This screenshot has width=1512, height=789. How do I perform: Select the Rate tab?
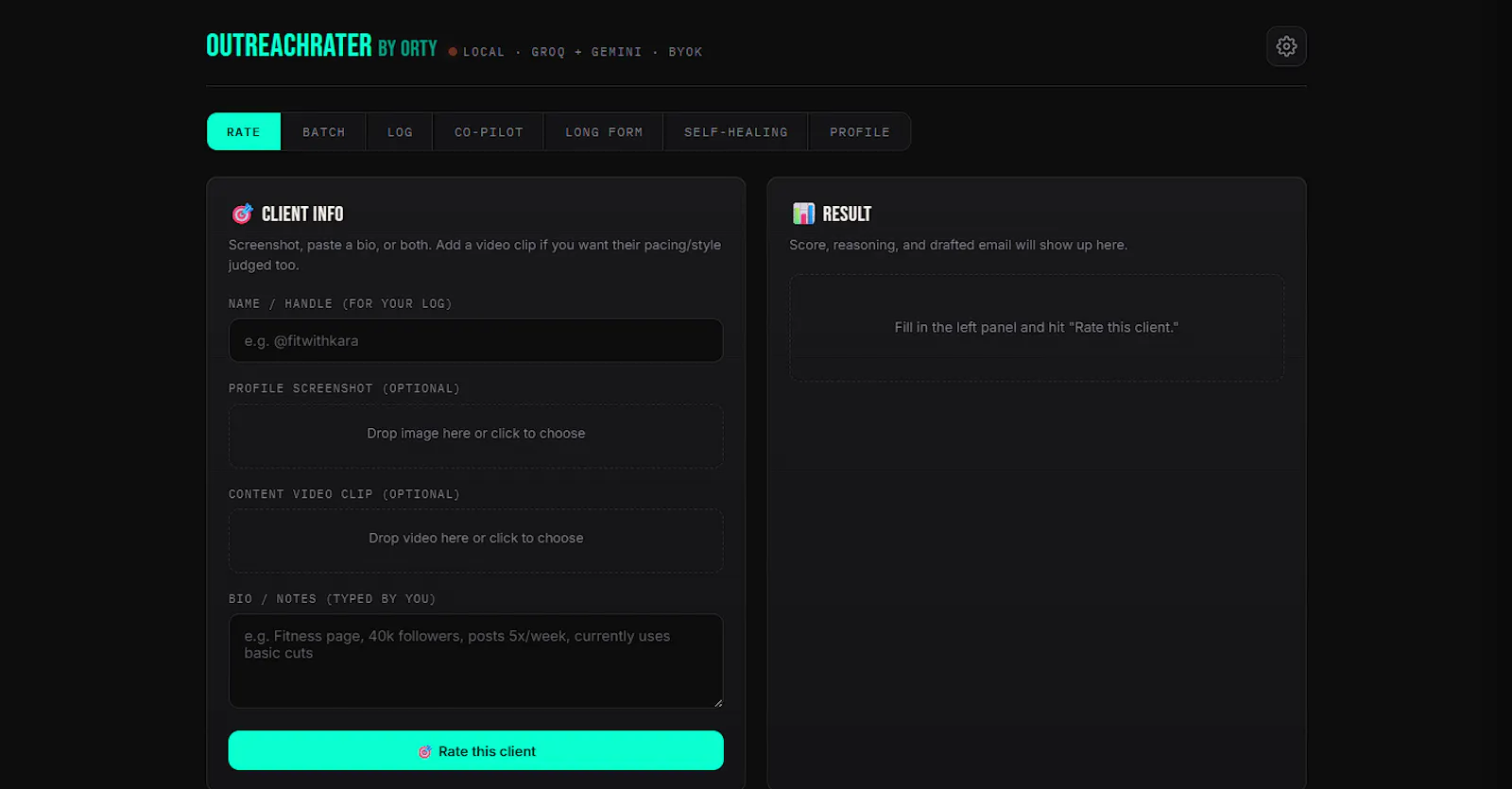point(244,131)
